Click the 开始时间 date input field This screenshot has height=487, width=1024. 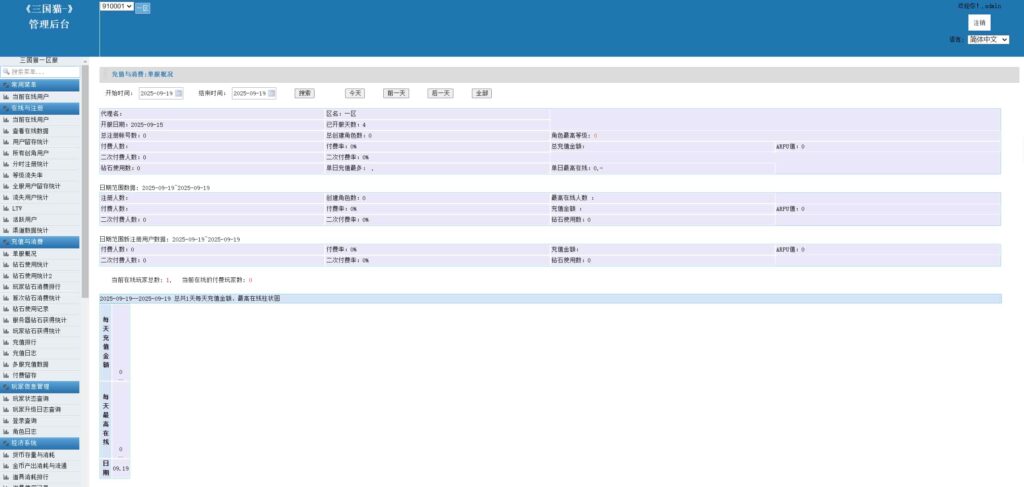(x=155, y=93)
